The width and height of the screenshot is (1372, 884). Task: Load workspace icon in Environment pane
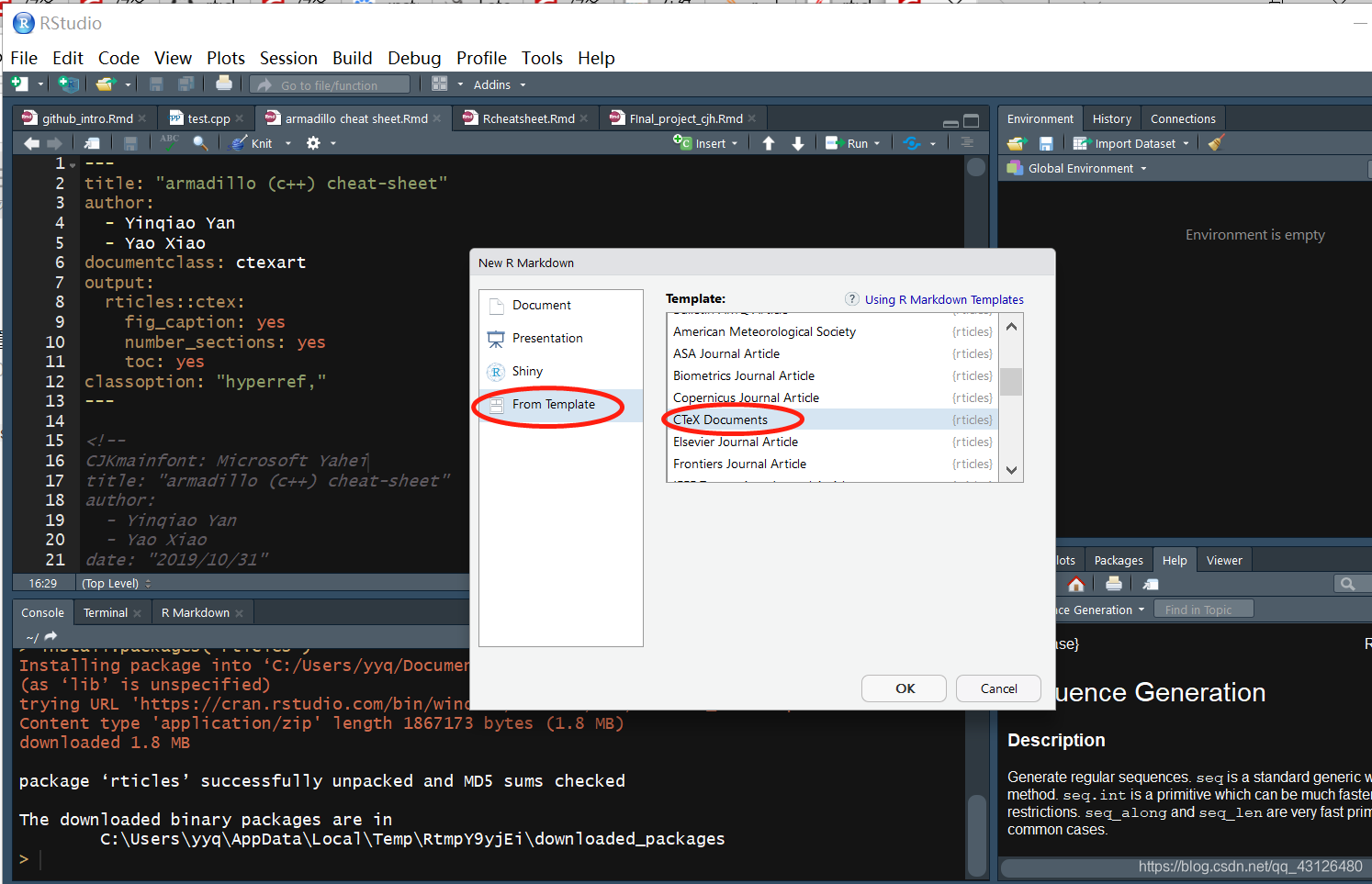coord(1017,143)
